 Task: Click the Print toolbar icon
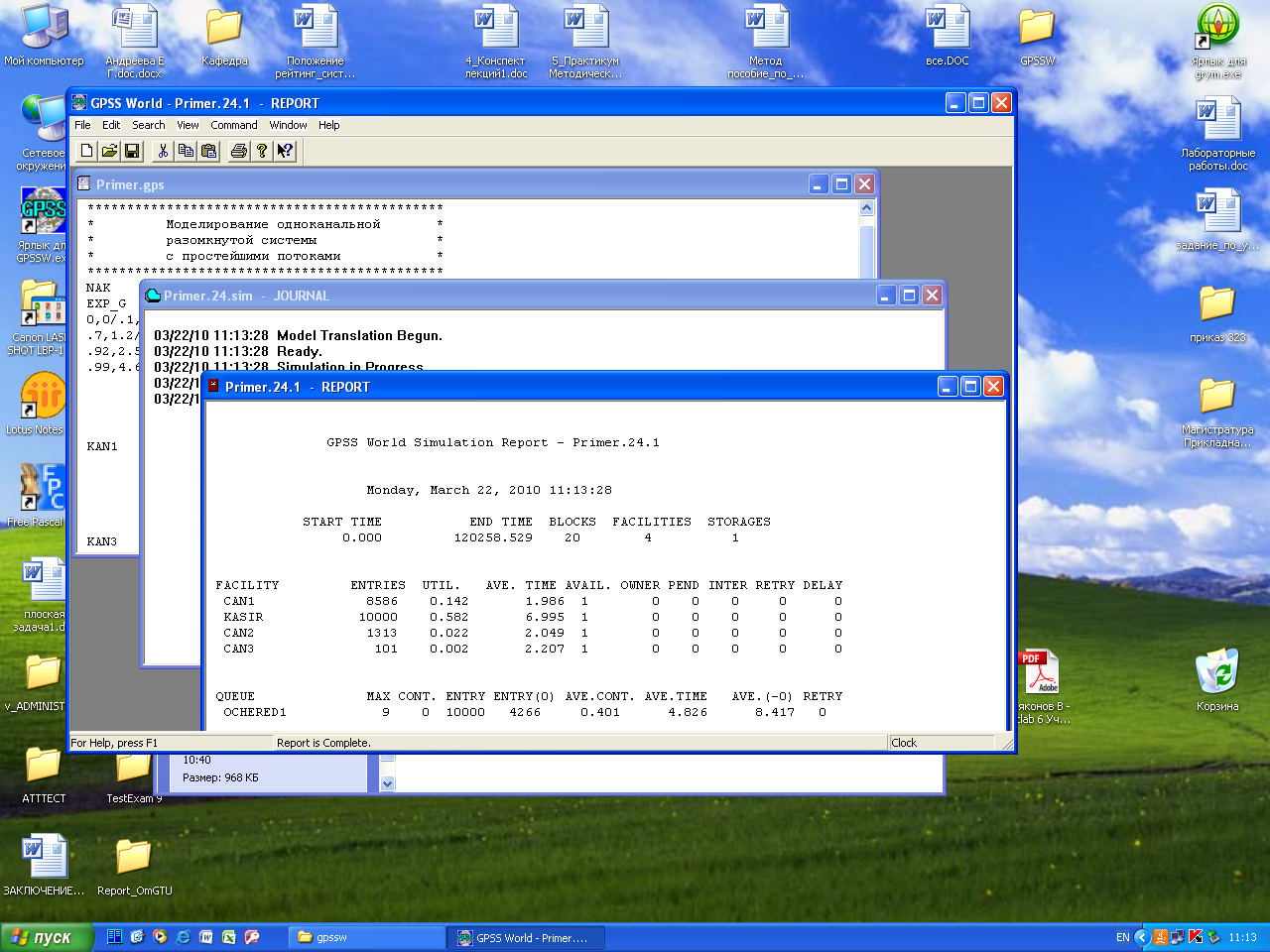(x=239, y=151)
